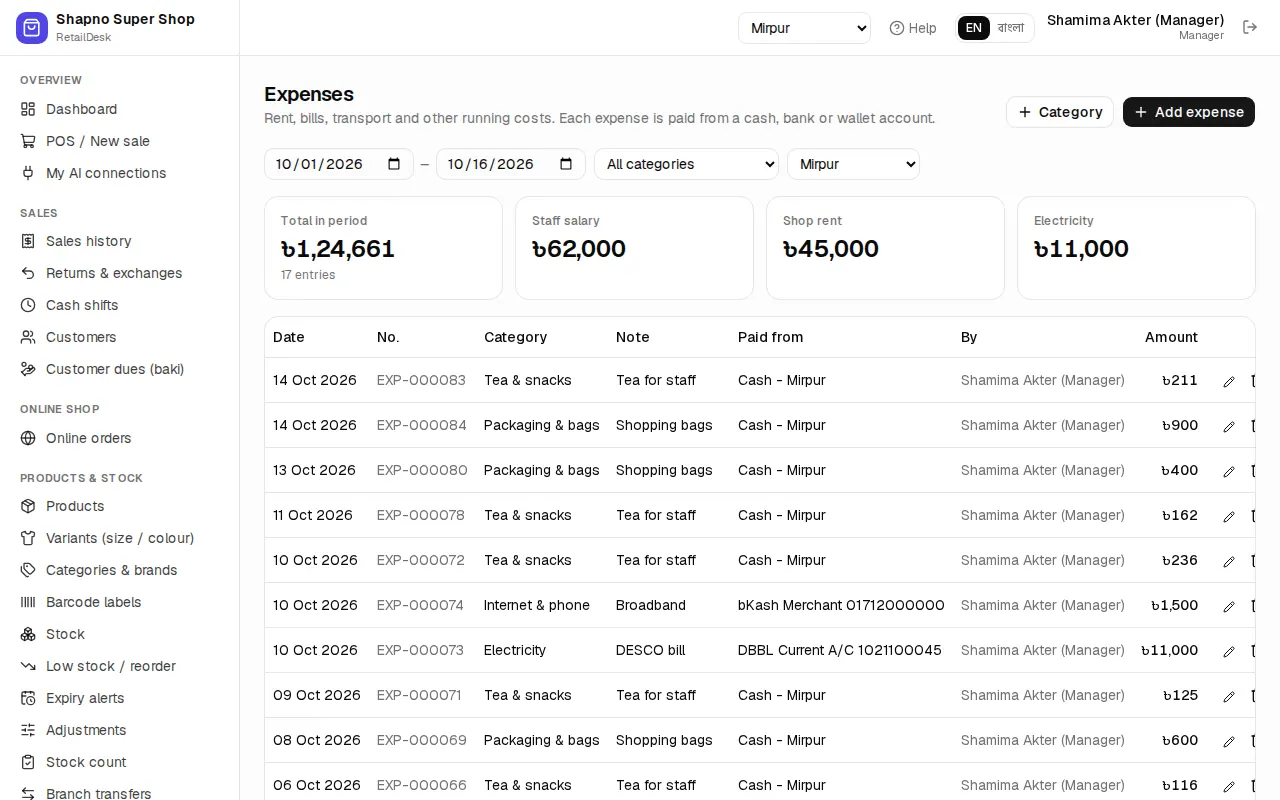This screenshot has width=1280, height=800.
Task: Switch language to বাংলা
Action: [x=1011, y=28]
